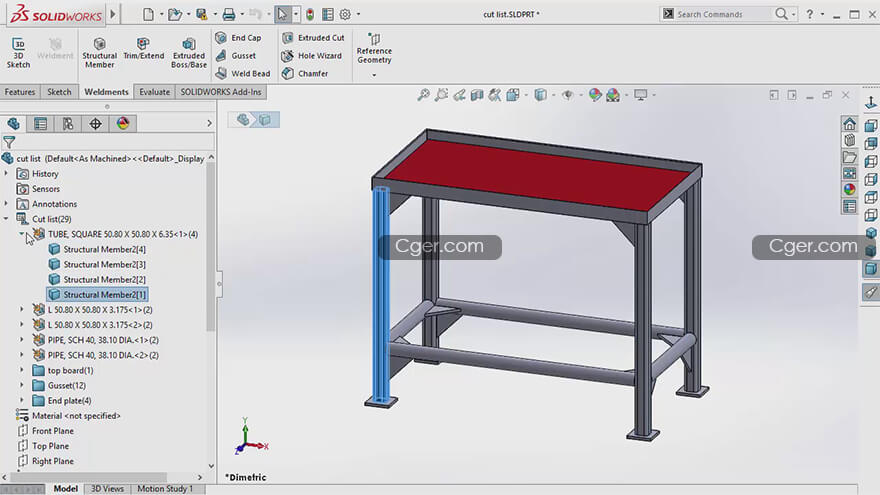Screen dimensions: 880x495
Task: Expand the top board(1) folder
Action: point(22,370)
